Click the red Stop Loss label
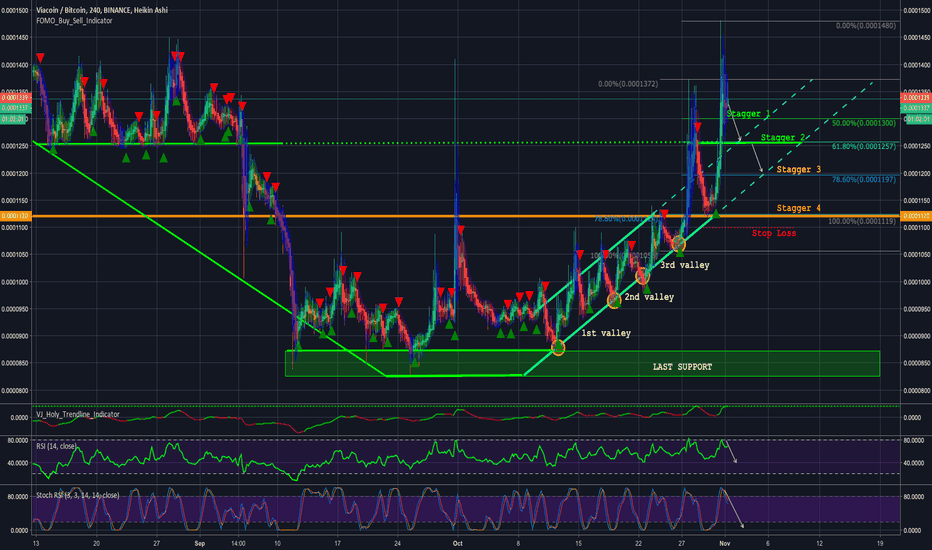The height and width of the screenshot is (550, 932). 774,233
